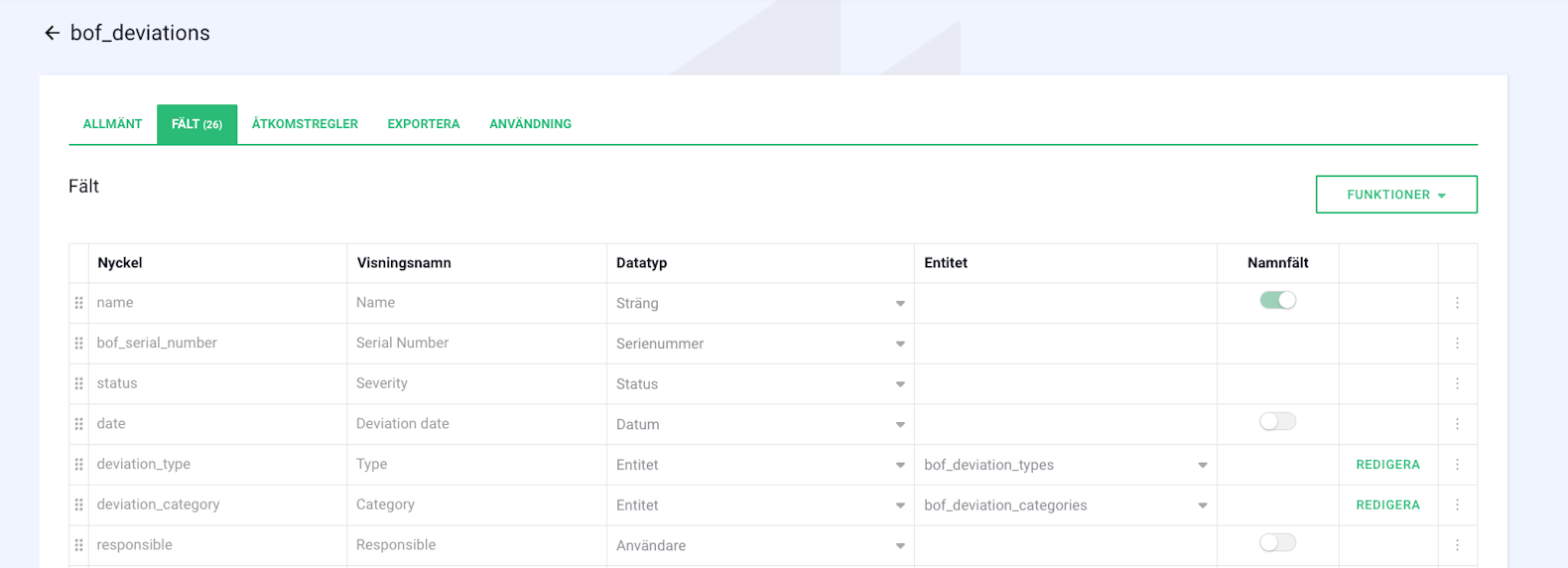This screenshot has height=568, width=1568.
Task: Click Redigera for deviation_category row
Action: click(1387, 505)
